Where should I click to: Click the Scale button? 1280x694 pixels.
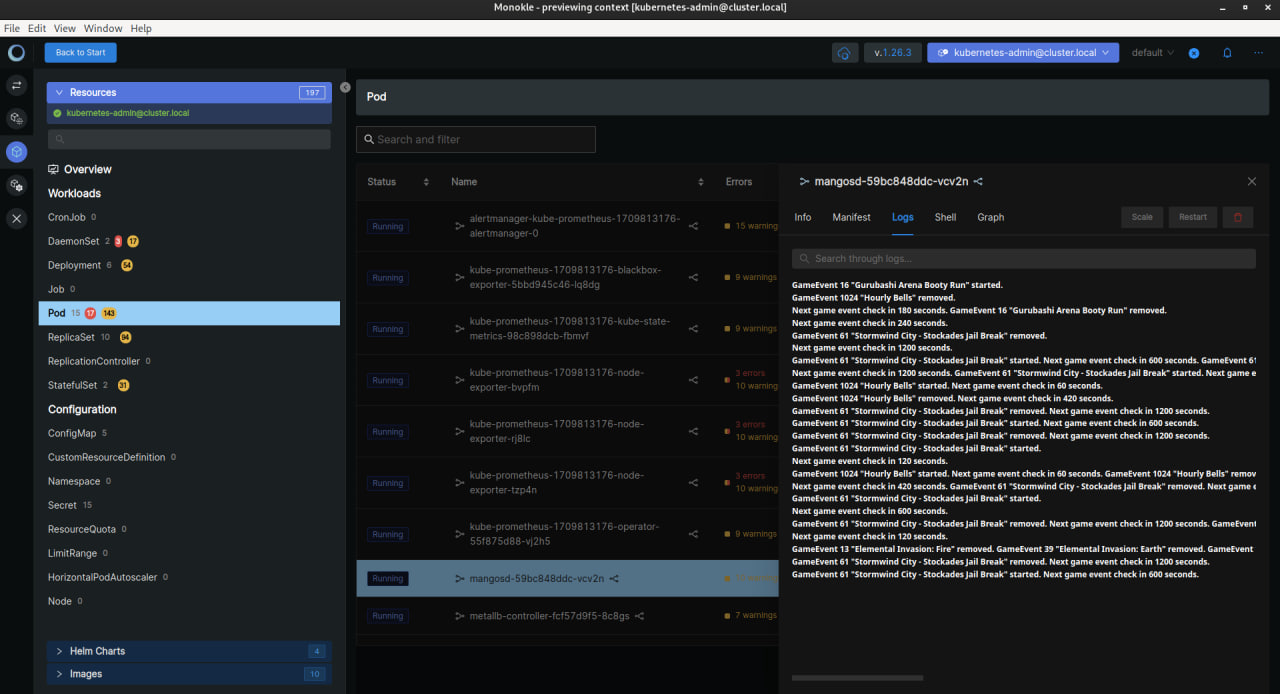(1142, 217)
